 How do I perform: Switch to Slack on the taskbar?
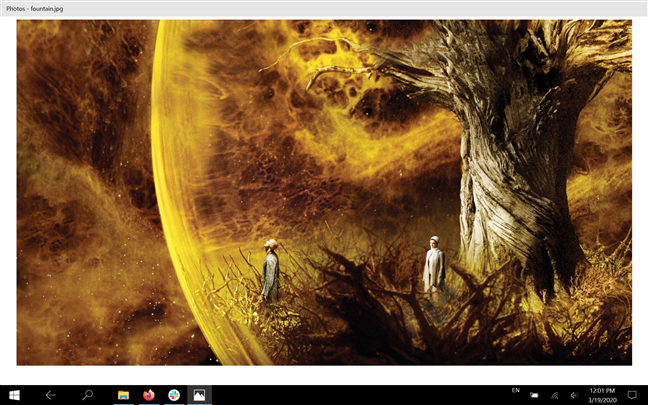tap(174, 395)
